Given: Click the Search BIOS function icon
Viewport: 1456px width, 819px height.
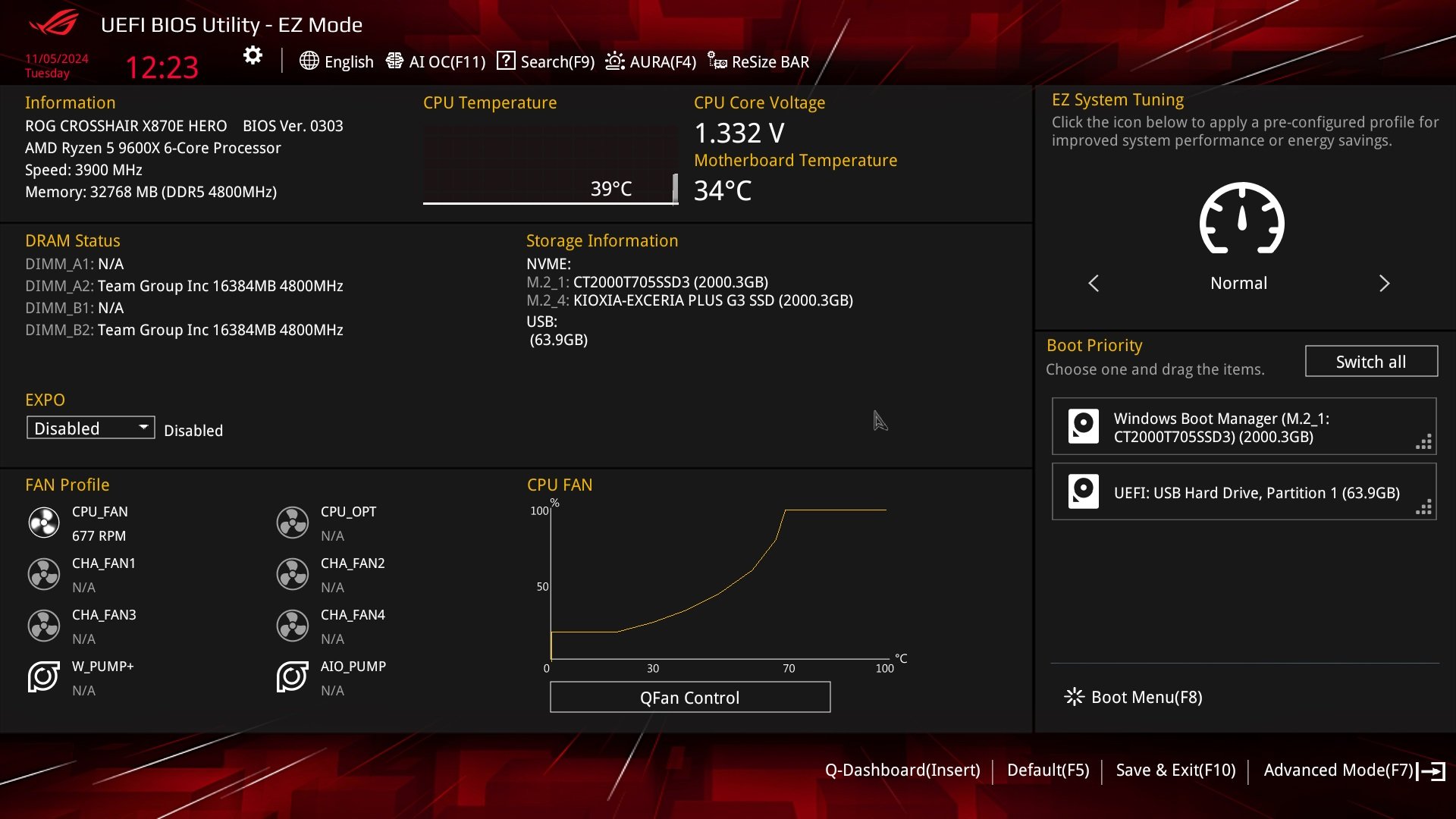Looking at the screenshot, I should tap(506, 61).
